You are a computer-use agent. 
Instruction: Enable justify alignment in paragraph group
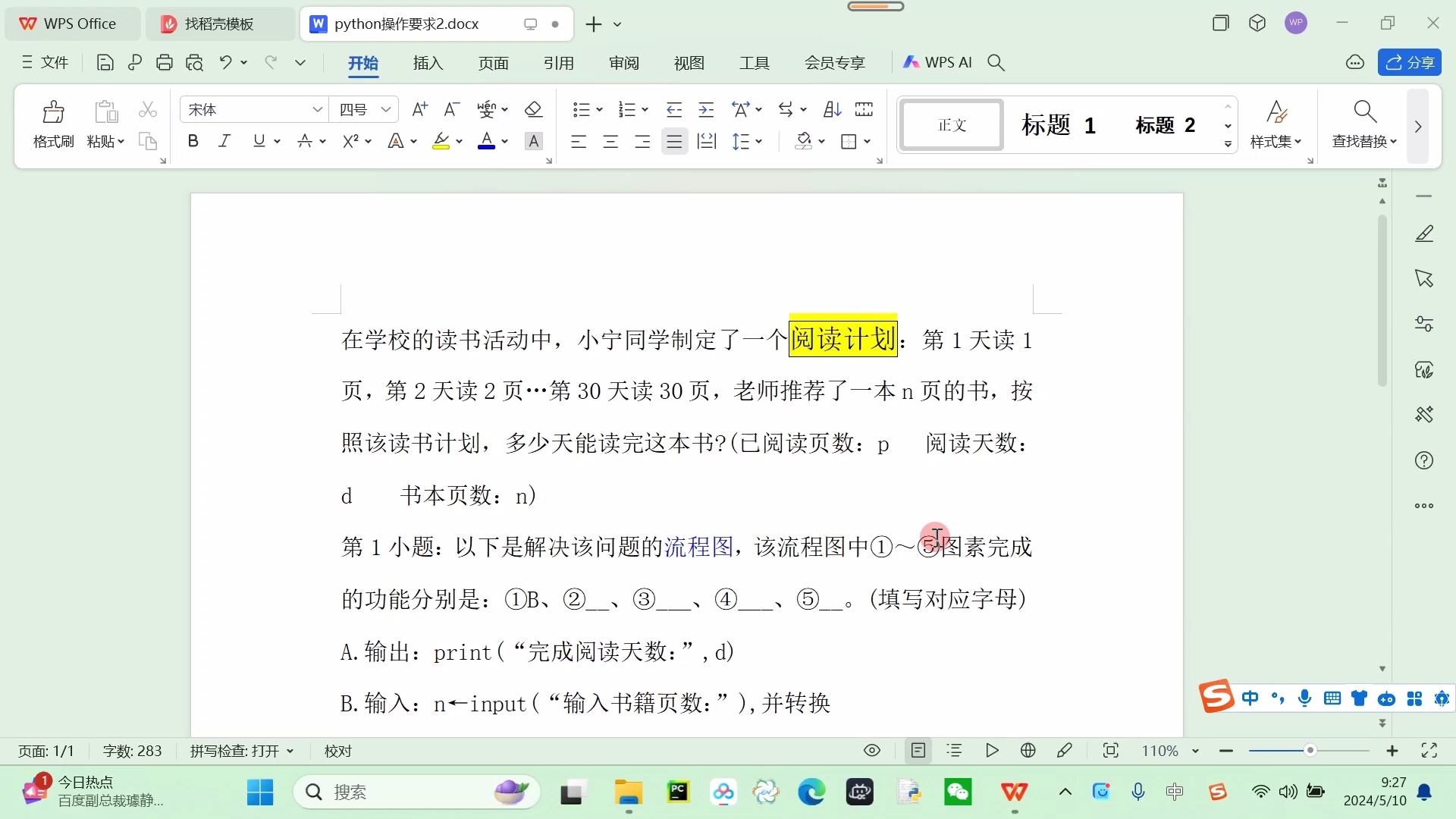pyautogui.click(x=674, y=141)
